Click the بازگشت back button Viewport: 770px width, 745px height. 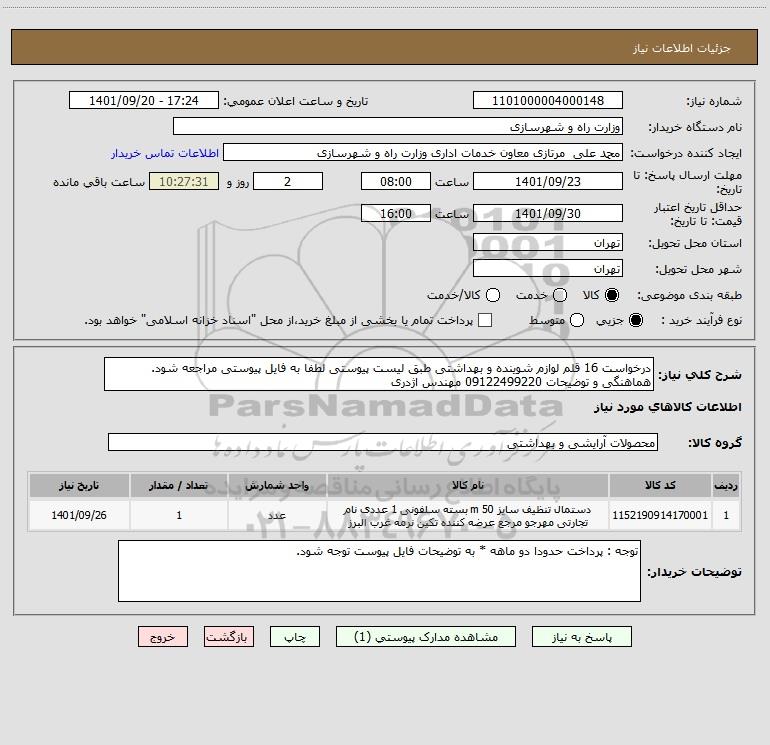(x=229, y=637)
